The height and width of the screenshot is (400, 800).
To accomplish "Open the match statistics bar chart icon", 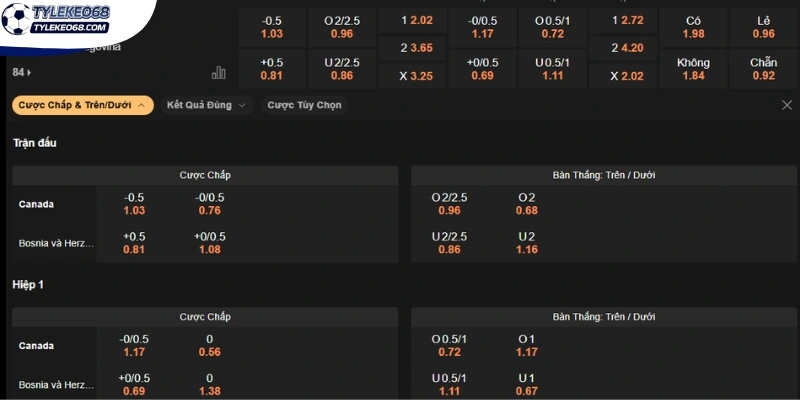I will pyautogui.click(x=218, y=72).
